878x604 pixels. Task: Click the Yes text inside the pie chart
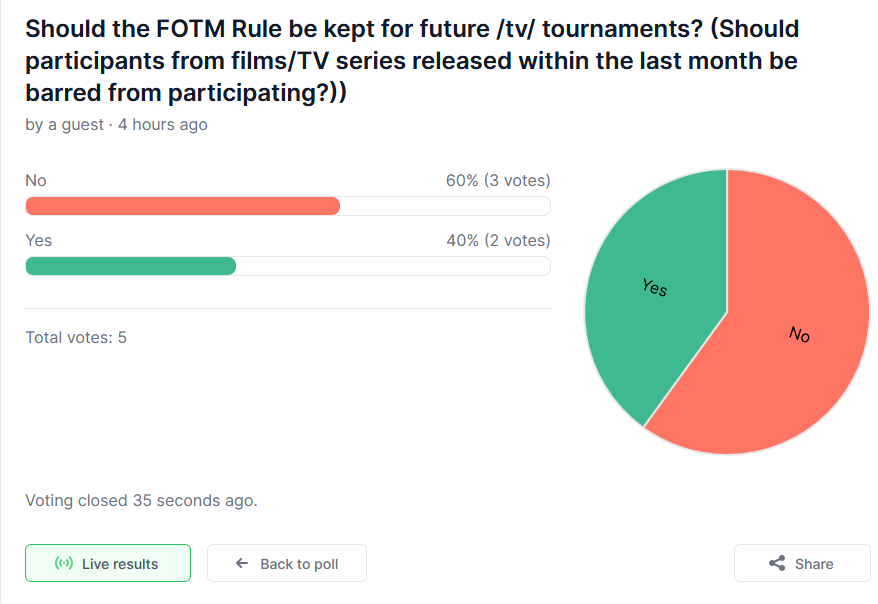tap(654, 287)
